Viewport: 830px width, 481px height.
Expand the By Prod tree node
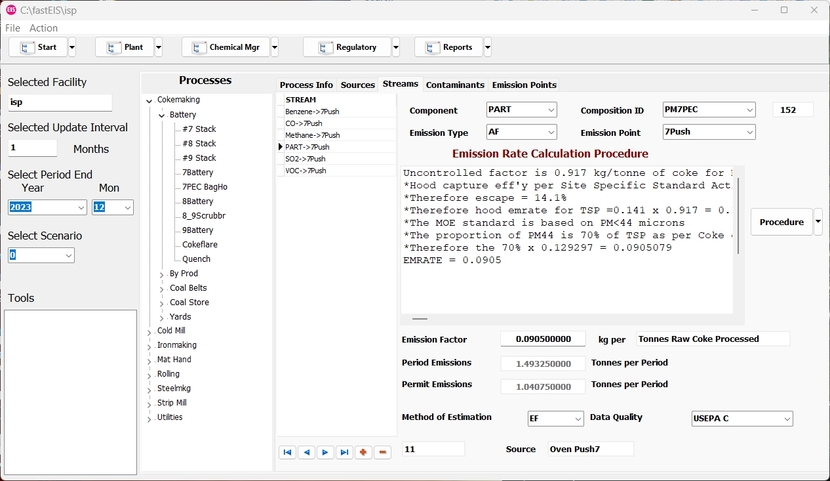pyautogui.click(x=162, y=274)
